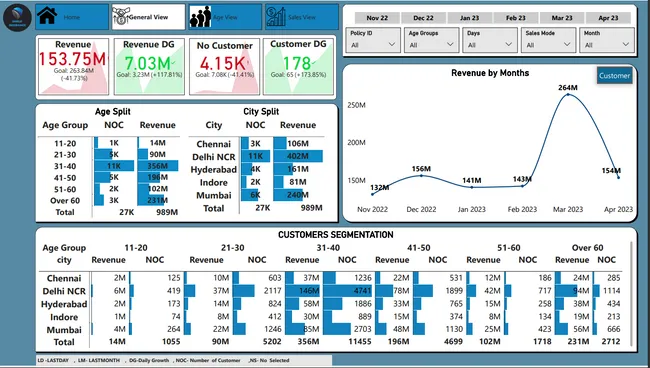Click the 132M Nov 2022 data point
This screenshot has height=368, width=650.
point(372,194)
